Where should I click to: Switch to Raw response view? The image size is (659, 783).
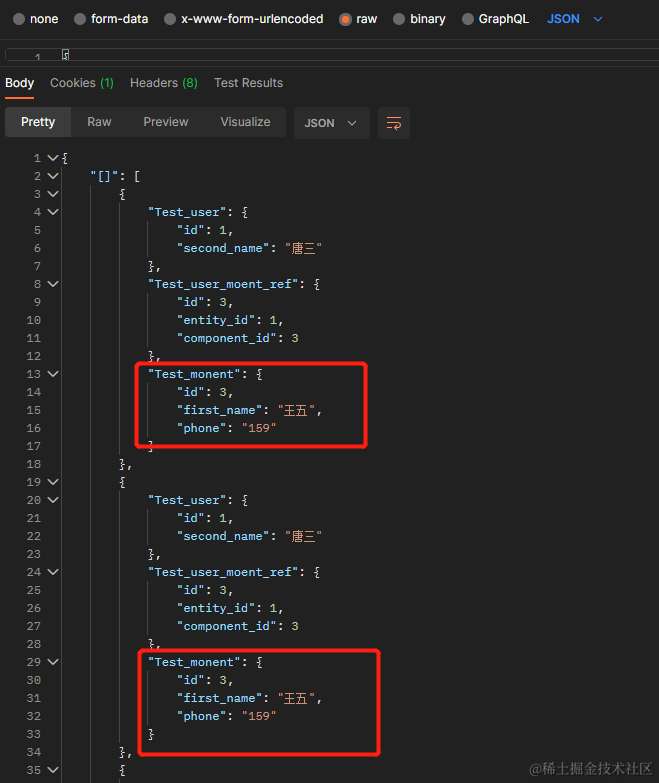99,122
